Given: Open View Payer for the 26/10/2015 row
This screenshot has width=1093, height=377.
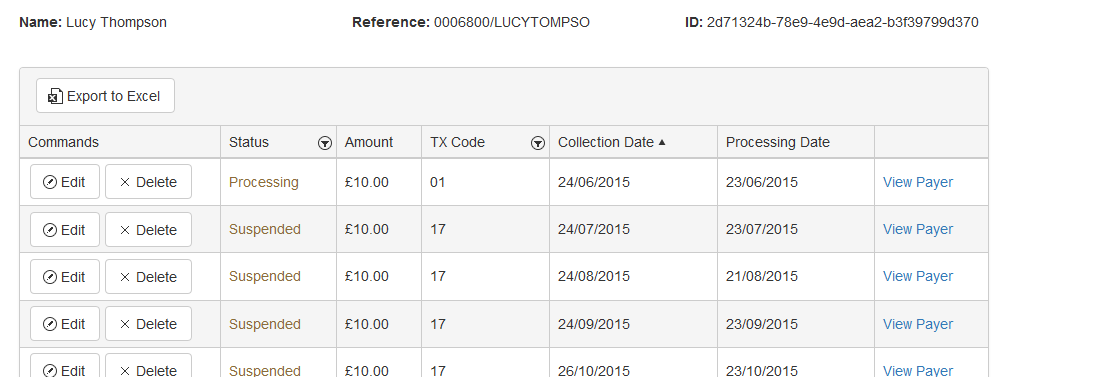Looking at the screenshot, I should tap(917, 371).
